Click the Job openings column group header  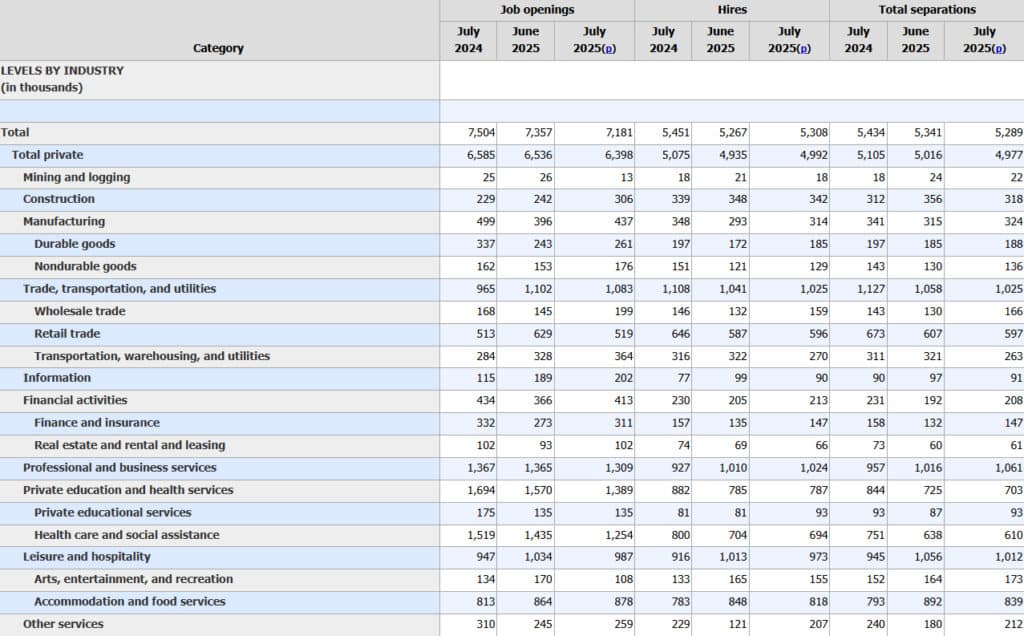[x=537, y=10]
